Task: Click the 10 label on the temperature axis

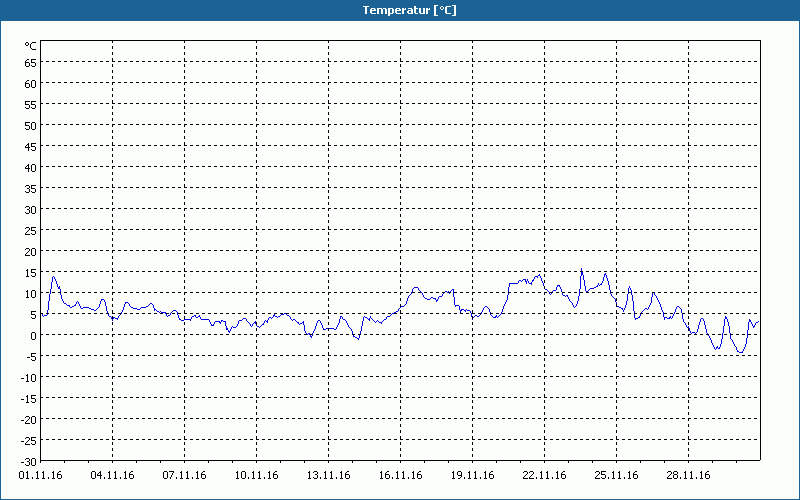Action: click(31, 294)
